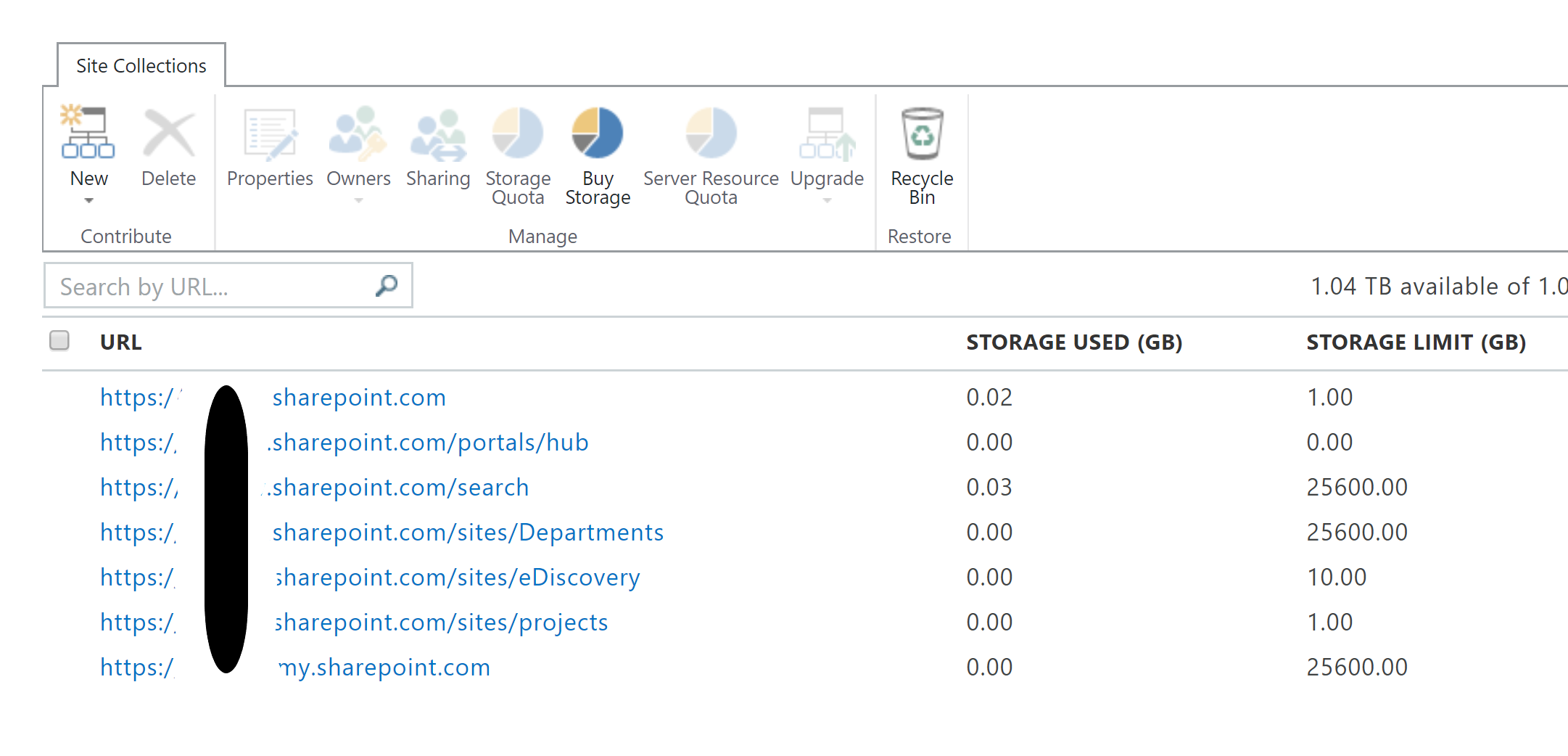
Task: Open the Owners dropdown menu
Action: click(x=358, y=201)
